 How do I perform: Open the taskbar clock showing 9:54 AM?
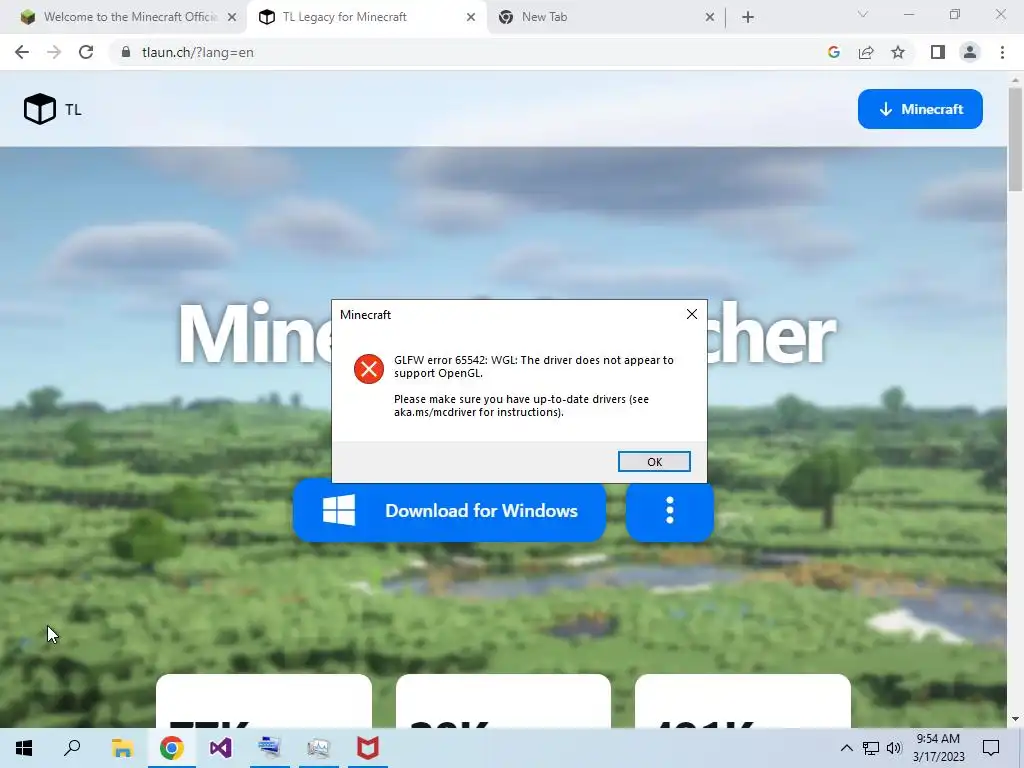pos(938,748)
